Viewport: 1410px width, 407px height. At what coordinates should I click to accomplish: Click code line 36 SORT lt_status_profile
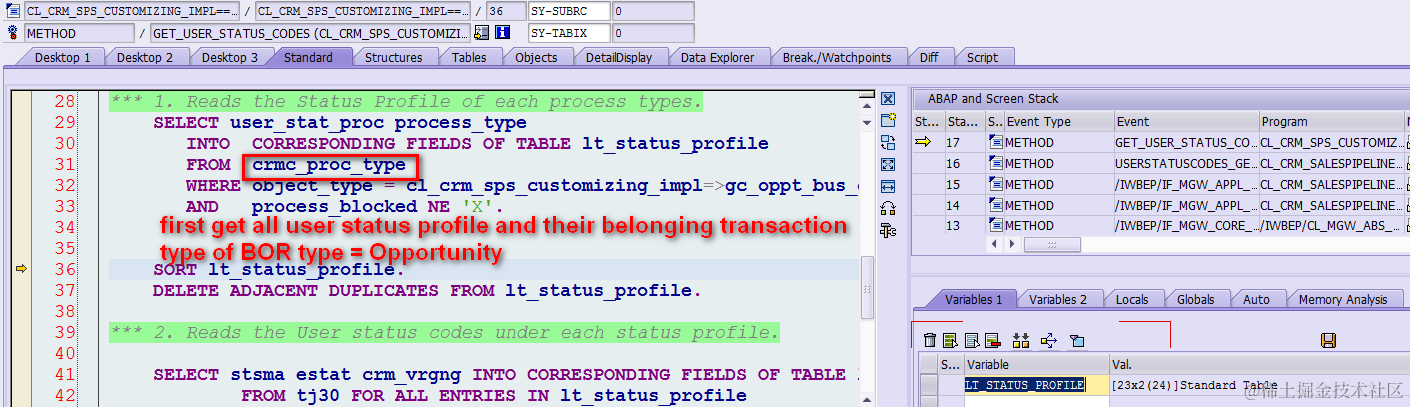point(279,269)
